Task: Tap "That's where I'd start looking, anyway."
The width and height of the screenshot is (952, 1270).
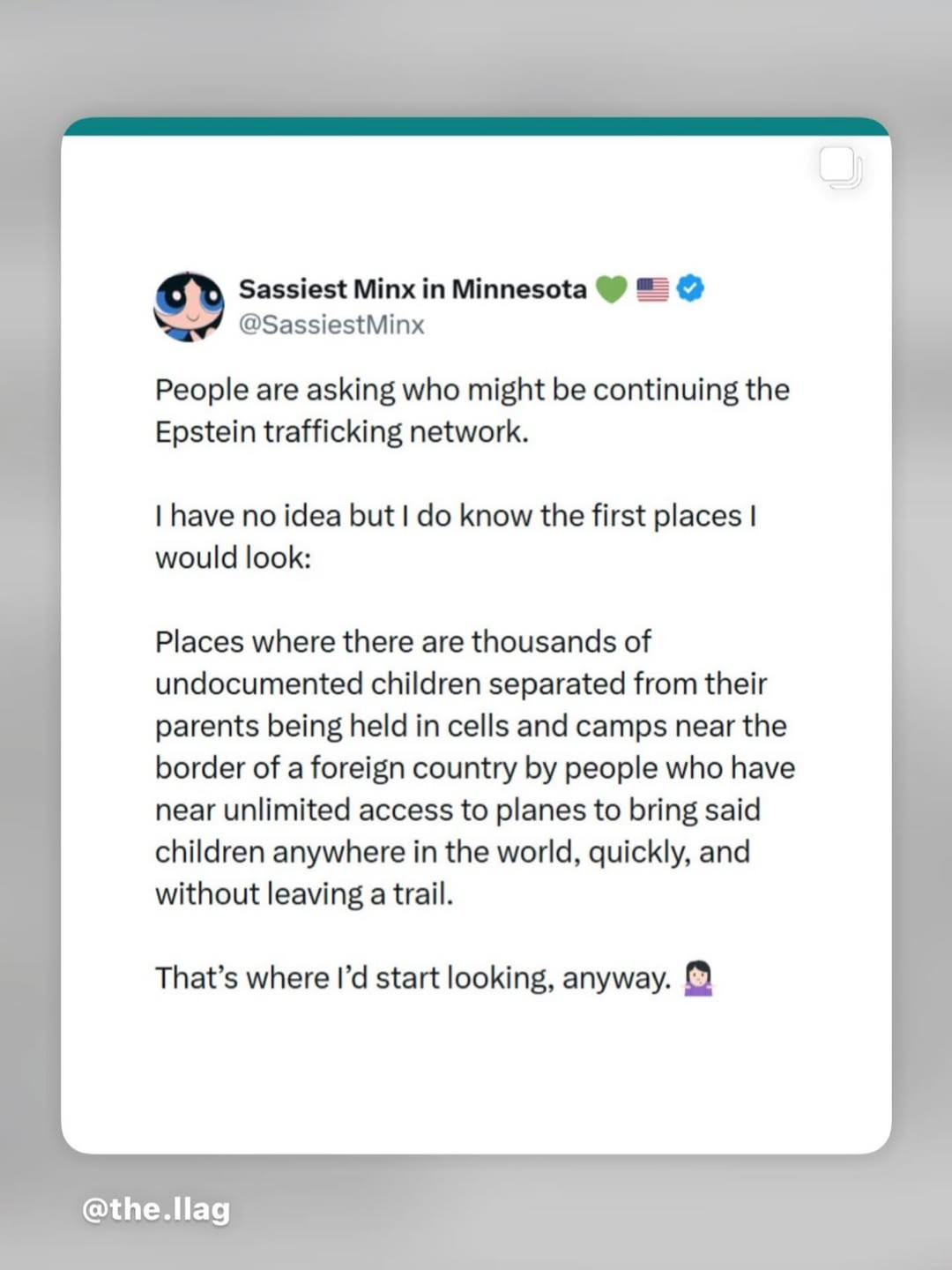Action: [413, 978]
